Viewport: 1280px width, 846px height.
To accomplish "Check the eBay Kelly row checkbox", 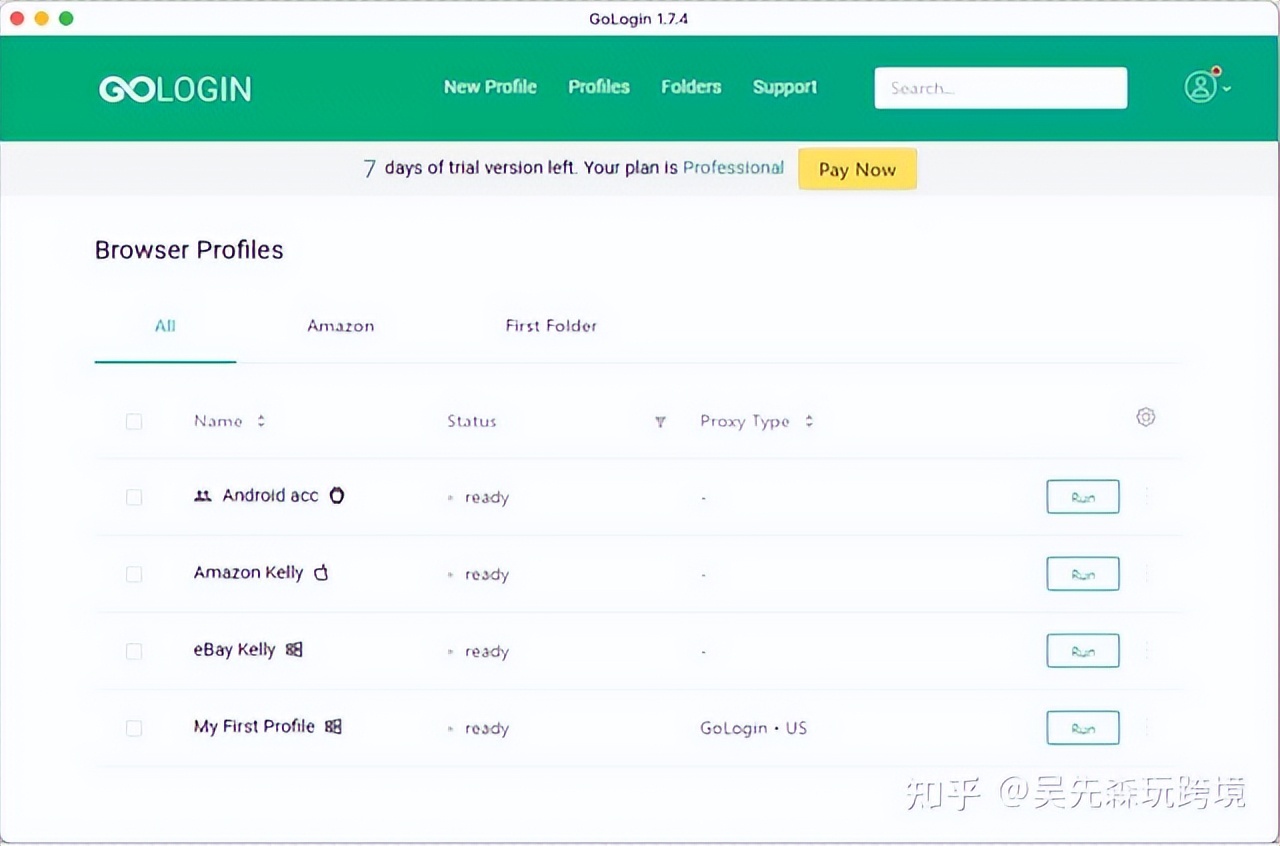I will click(134, 651).
